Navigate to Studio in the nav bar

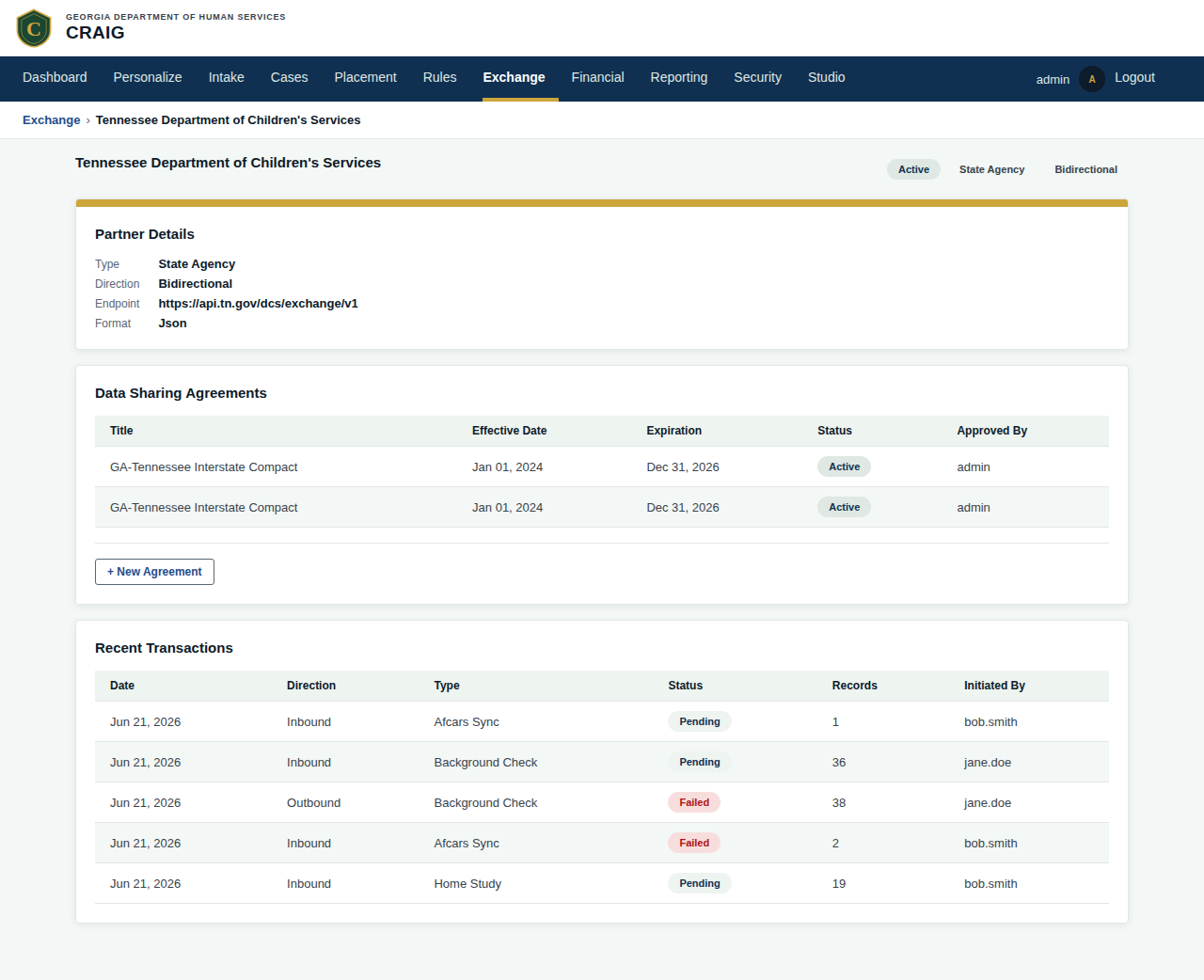click(x=827, y=77)
